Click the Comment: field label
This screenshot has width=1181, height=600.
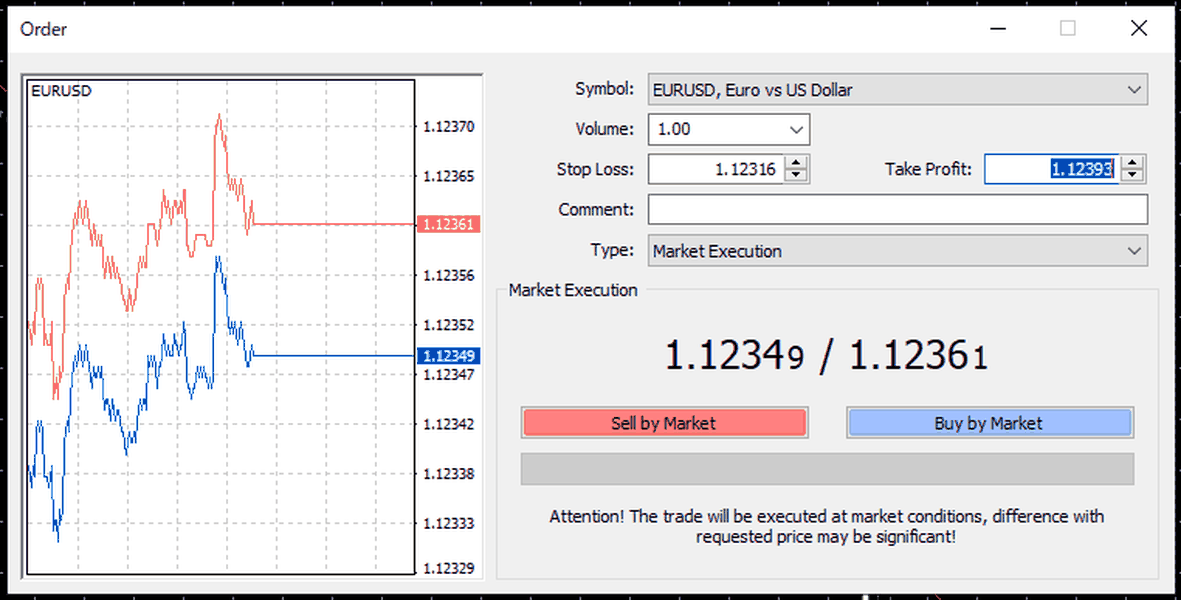(x=597, y=209)
